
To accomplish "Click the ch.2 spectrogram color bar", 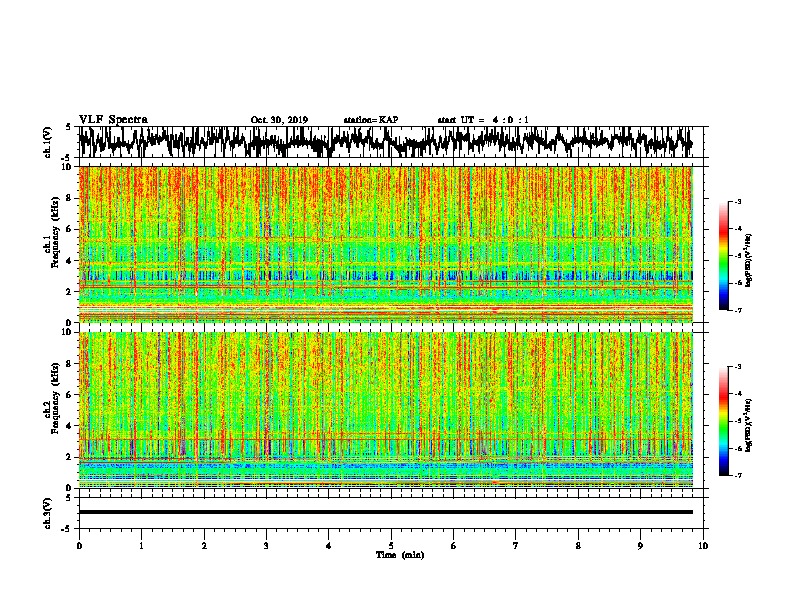I will pos(723,421).
